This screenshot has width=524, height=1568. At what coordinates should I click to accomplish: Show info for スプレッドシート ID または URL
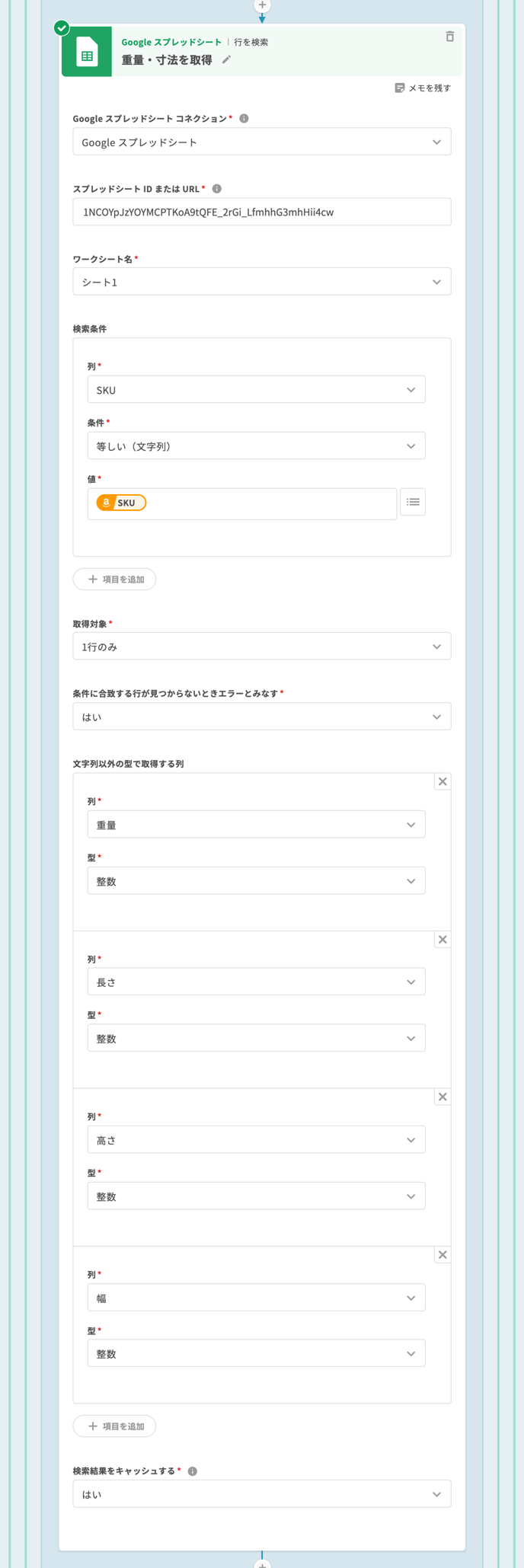click(x=217, y=189)
